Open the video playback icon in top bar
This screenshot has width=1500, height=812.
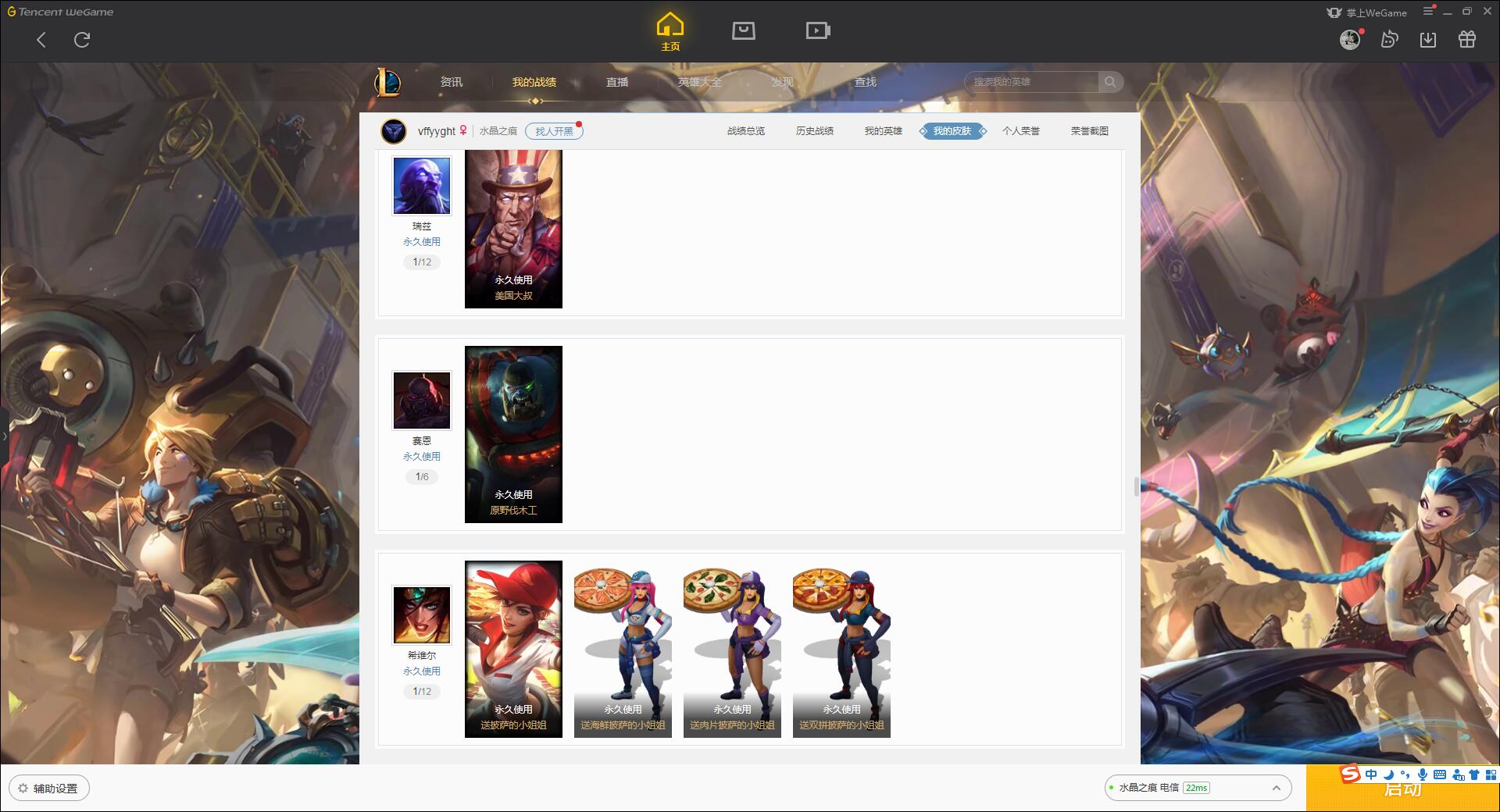point(818,30)
